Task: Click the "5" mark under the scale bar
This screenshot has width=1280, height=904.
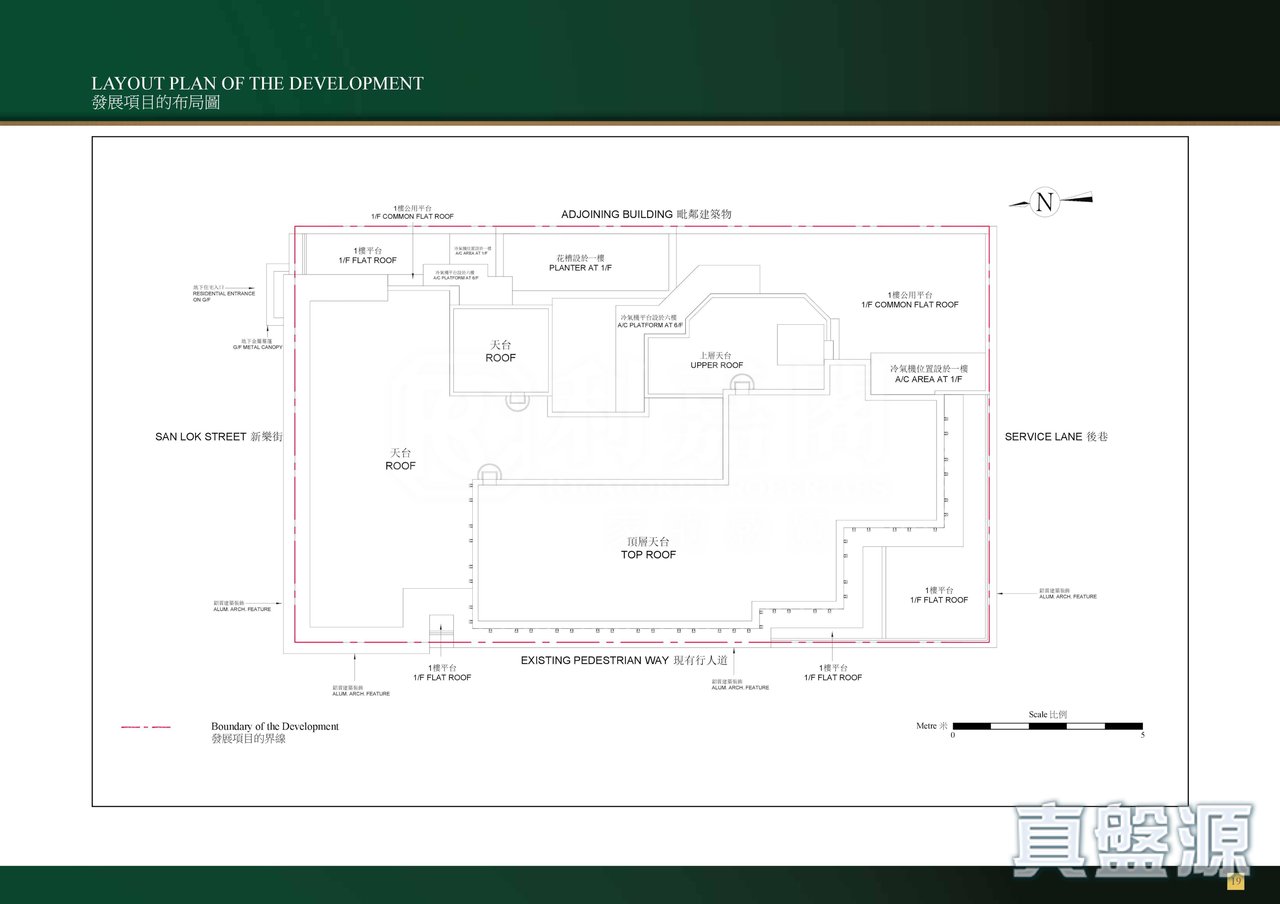Action: click(x=1143, y=735)
